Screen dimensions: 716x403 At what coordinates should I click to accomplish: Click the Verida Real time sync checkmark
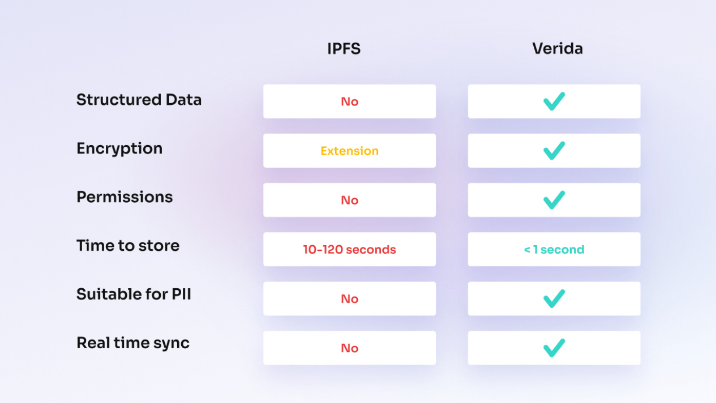554,348
